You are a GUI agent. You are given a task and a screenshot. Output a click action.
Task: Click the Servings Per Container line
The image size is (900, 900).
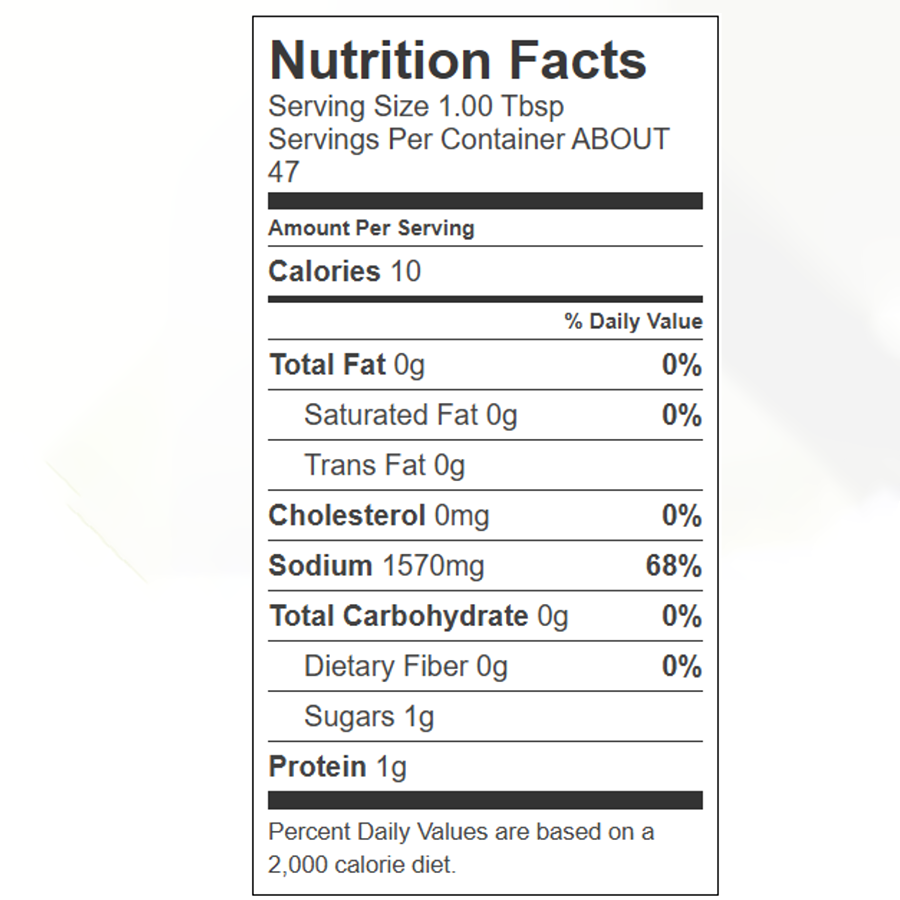(468, 139)
